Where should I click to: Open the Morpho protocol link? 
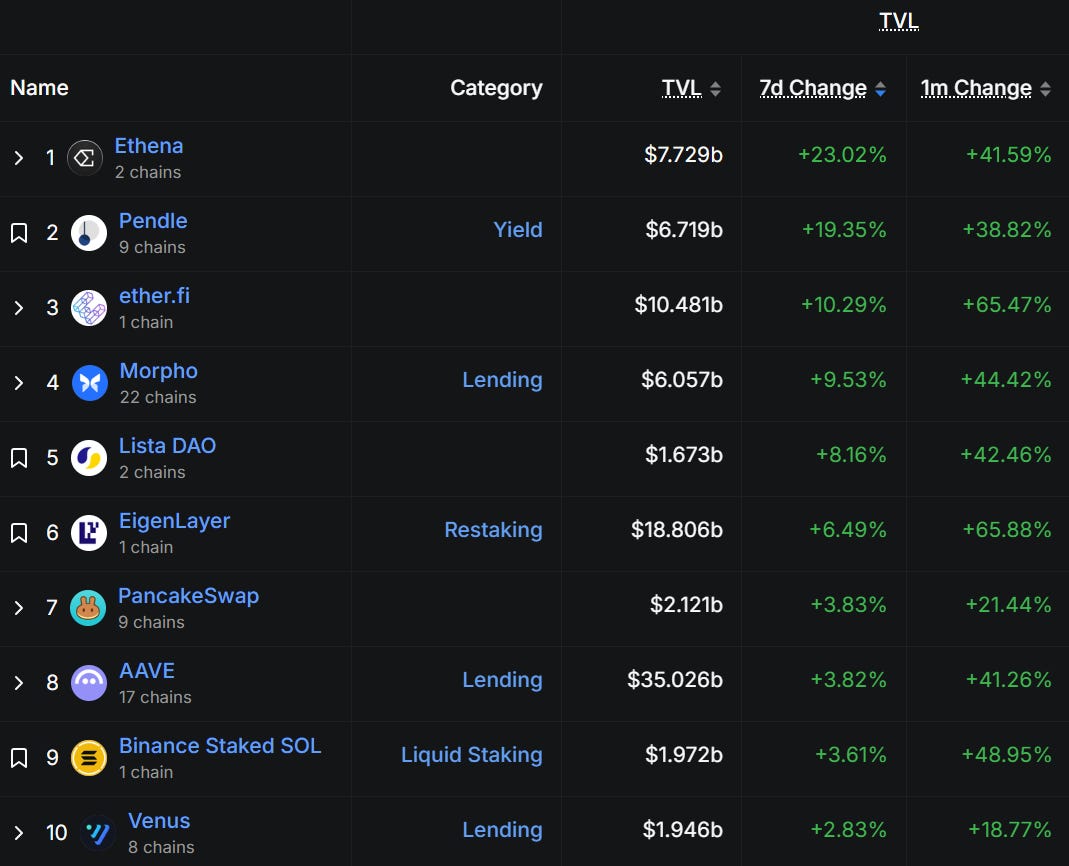point(159,371)
